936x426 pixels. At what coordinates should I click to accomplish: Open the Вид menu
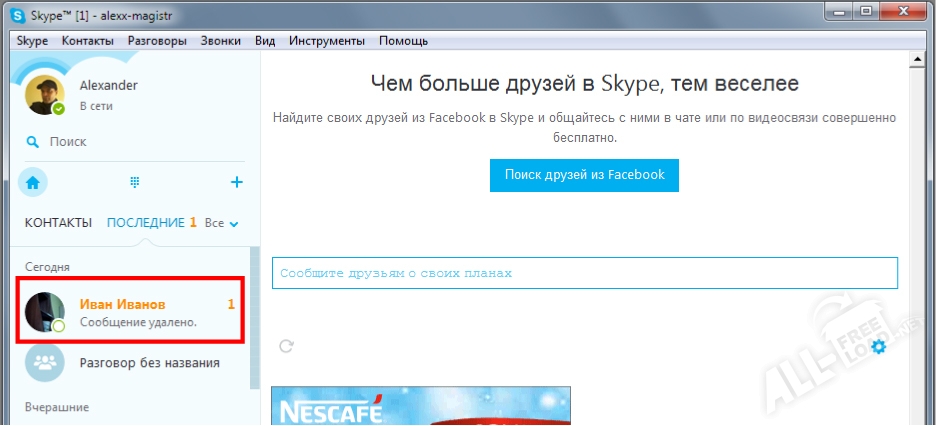coord(265,41)
